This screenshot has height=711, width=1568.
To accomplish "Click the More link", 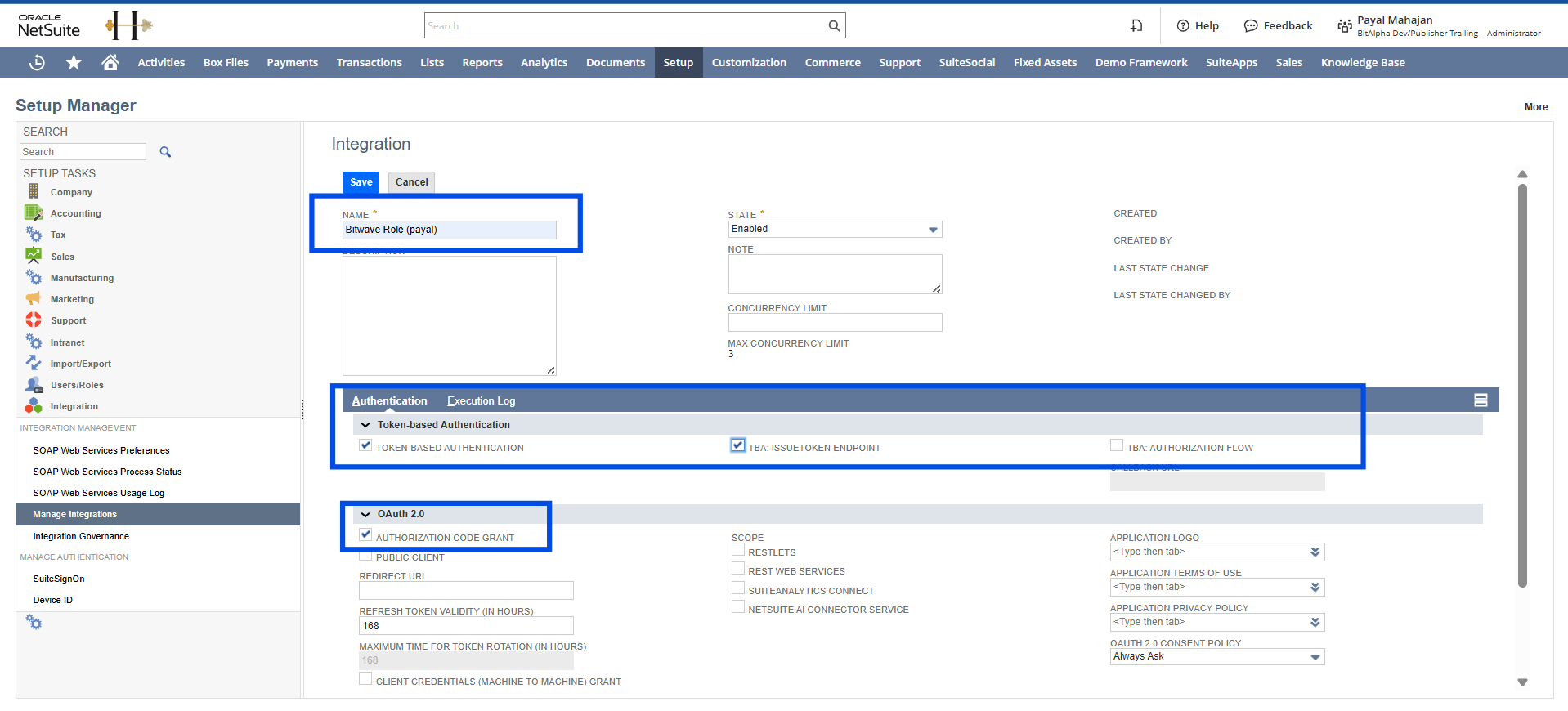I will click(1536, 107).
